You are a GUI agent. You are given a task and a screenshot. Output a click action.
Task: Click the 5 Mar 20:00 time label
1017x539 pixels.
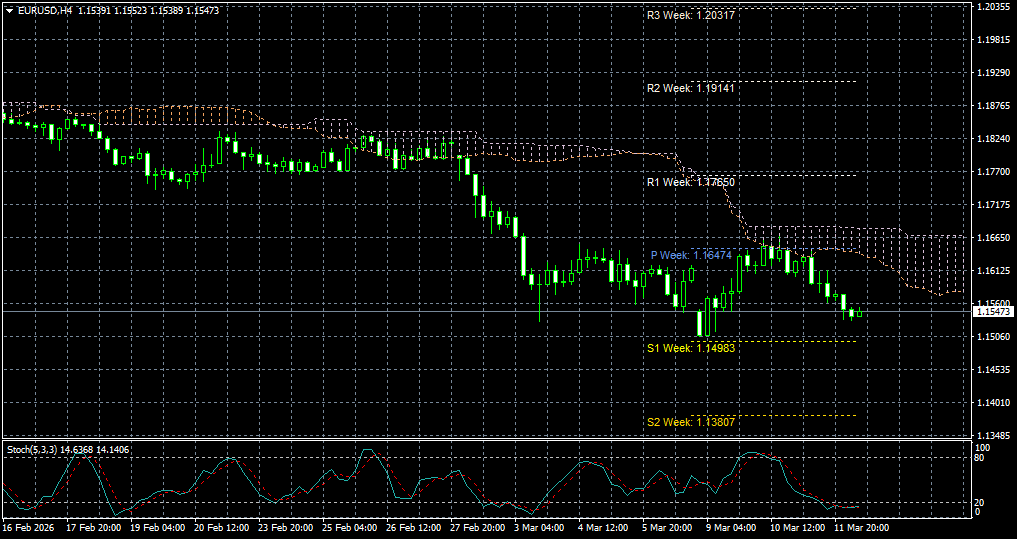point(668,528)
